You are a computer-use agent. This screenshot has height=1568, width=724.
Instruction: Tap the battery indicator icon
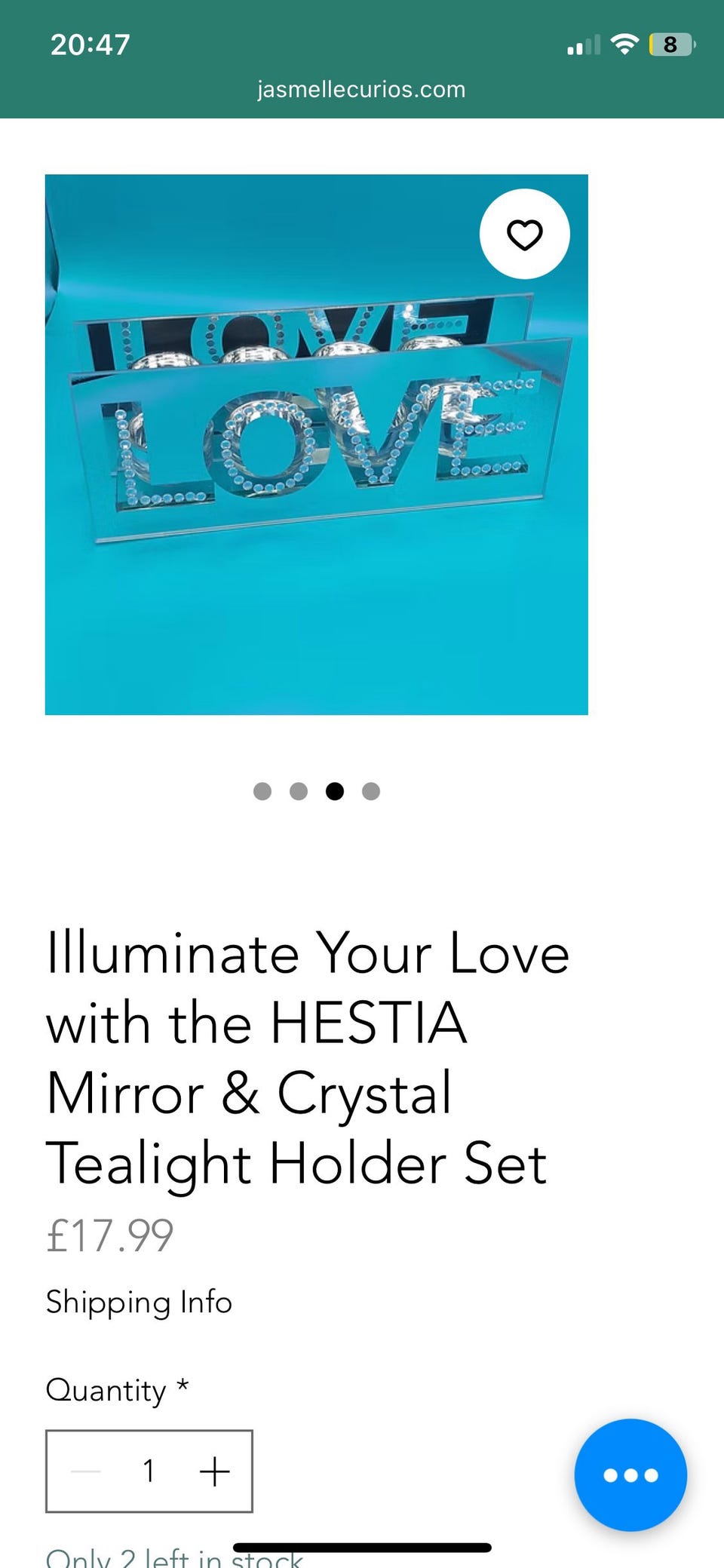tap(671, 44)
